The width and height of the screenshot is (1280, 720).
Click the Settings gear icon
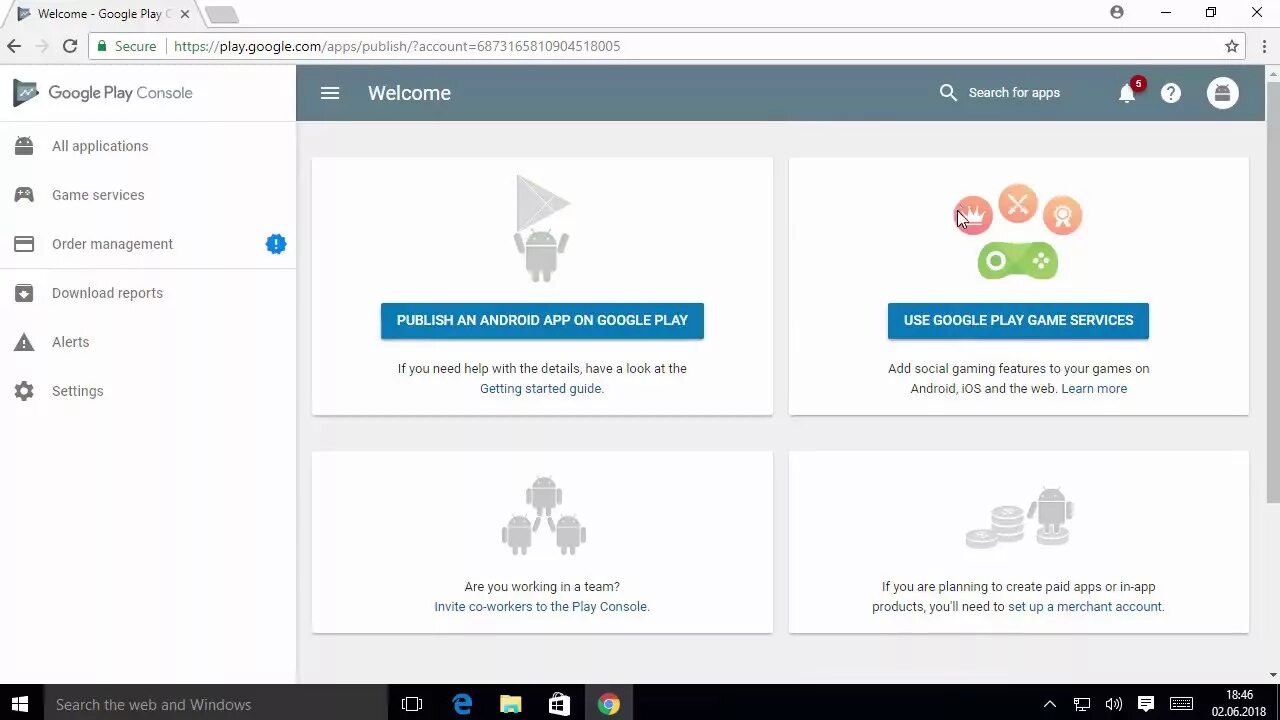24,391
